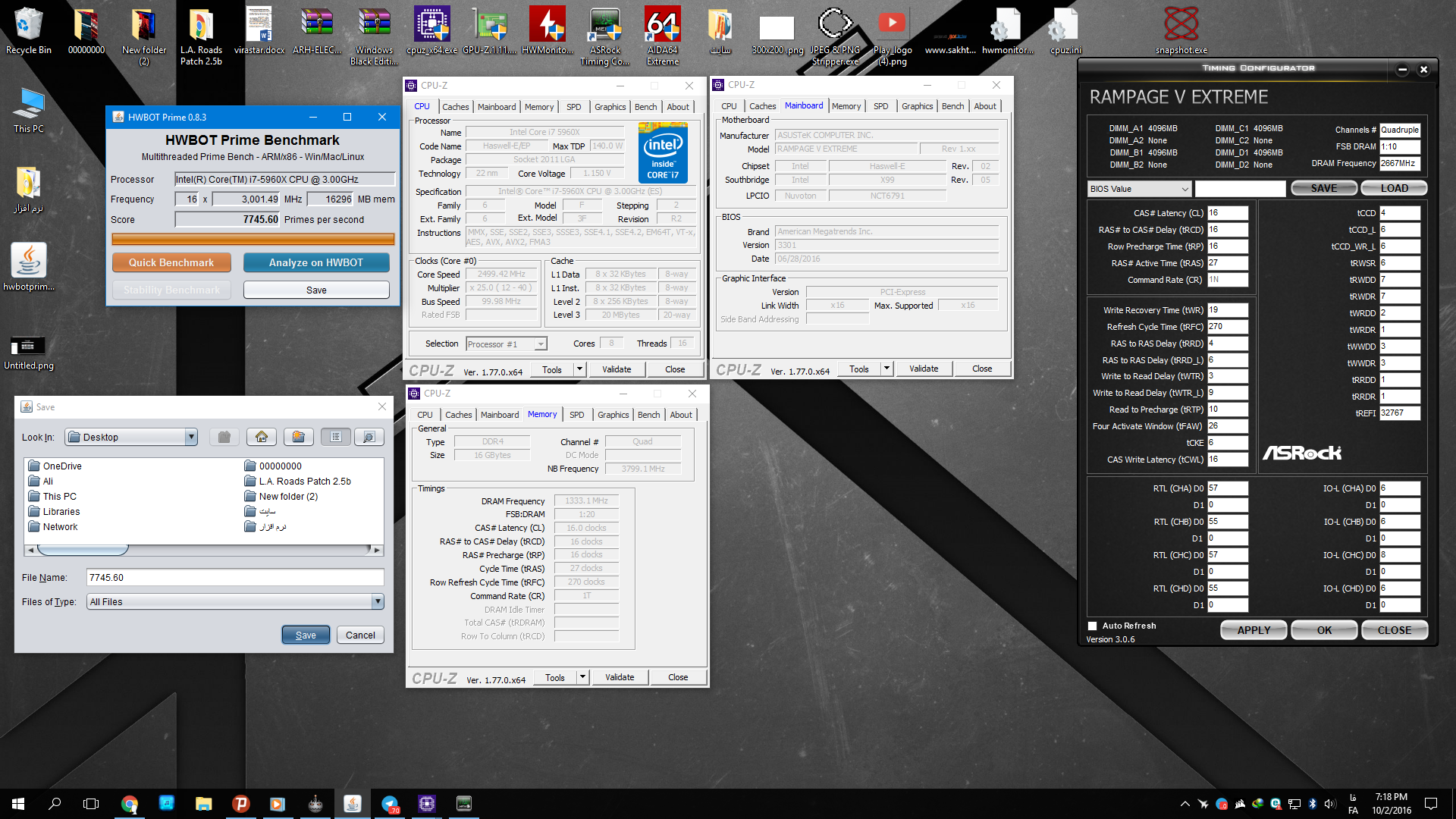
Task: Open Bench tab in CPU-Z CPU window
Action: tap(645, 107)
